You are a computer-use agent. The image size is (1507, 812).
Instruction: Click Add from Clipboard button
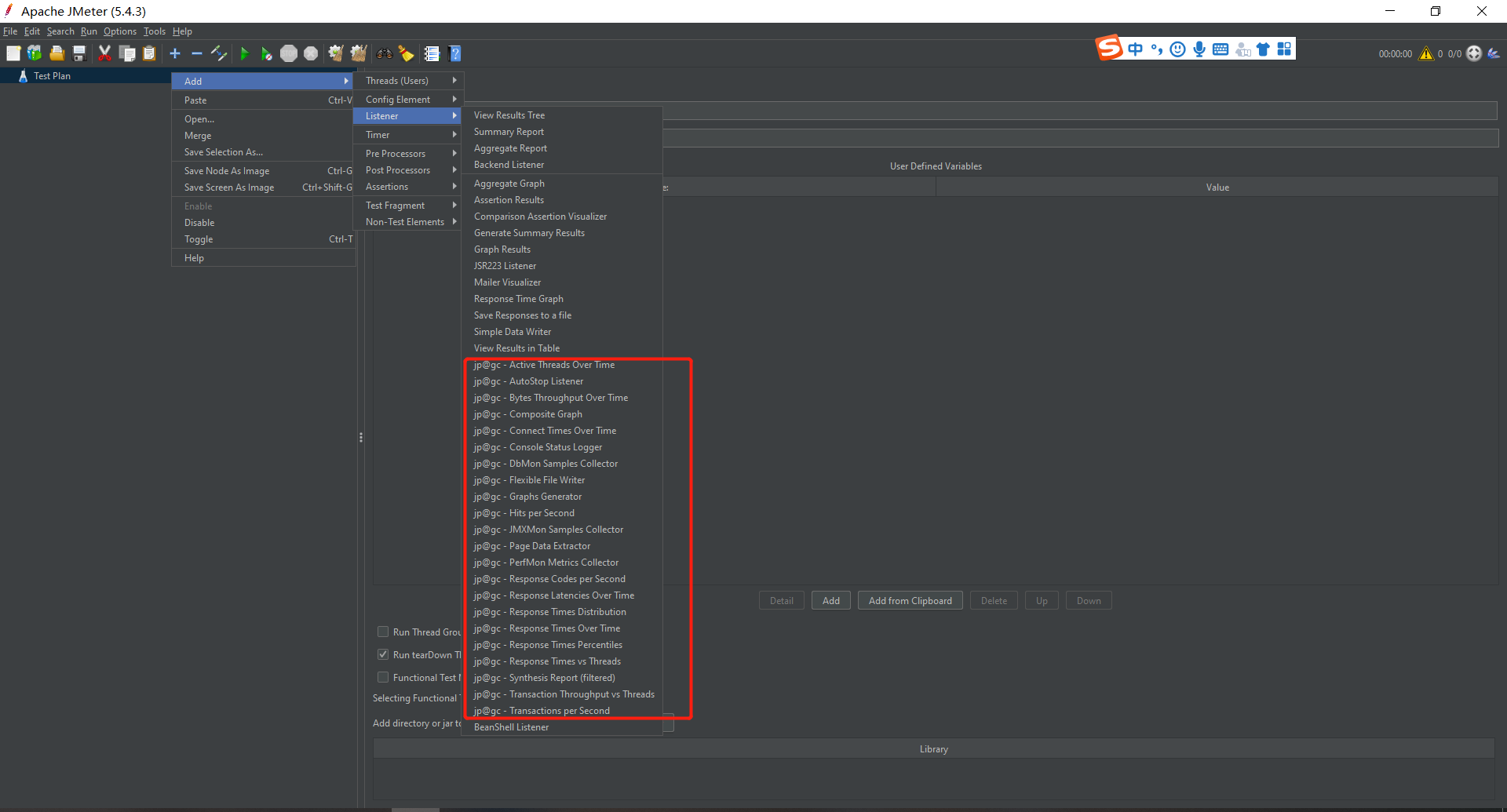910,601
